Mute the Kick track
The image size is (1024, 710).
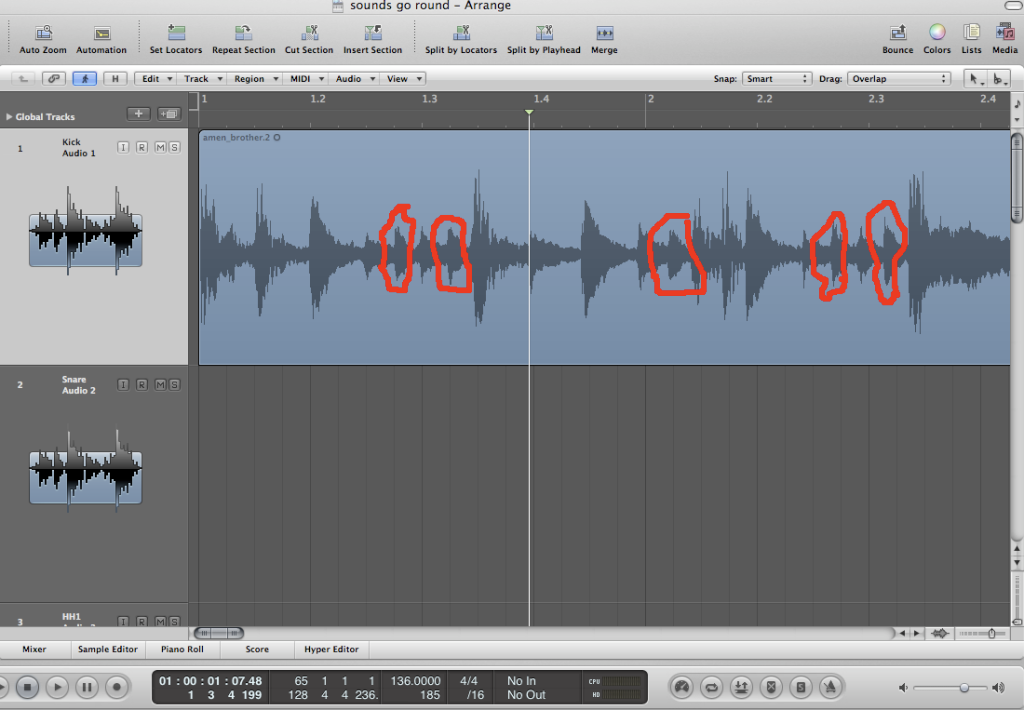pyautogui.click(x=159, y=148)
